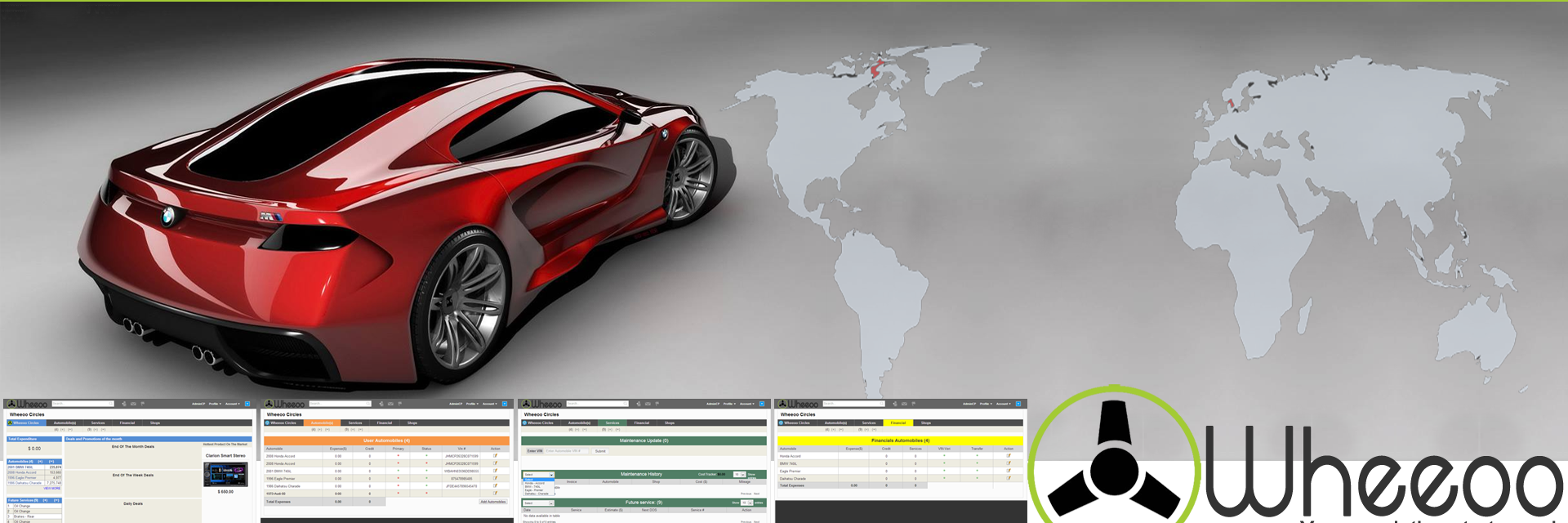1568x523 pixels.
Task: Click the search box in the User Automobiles screenshot
Action: pyautogui.click(x=341, y=404)
